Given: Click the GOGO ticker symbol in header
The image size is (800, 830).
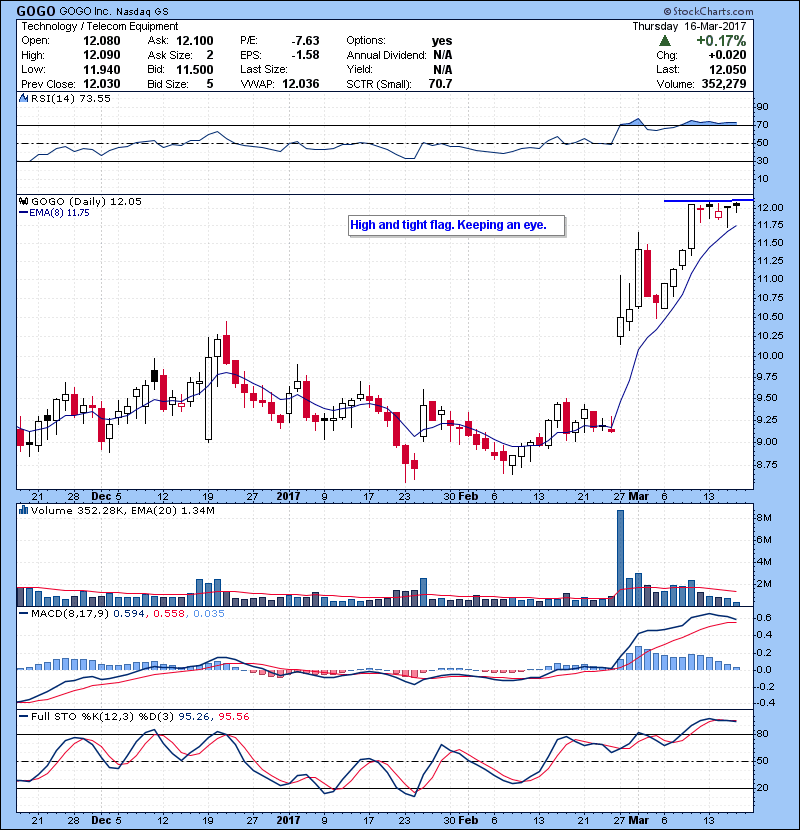Looking at the screenshot, I should pos(36,11).
